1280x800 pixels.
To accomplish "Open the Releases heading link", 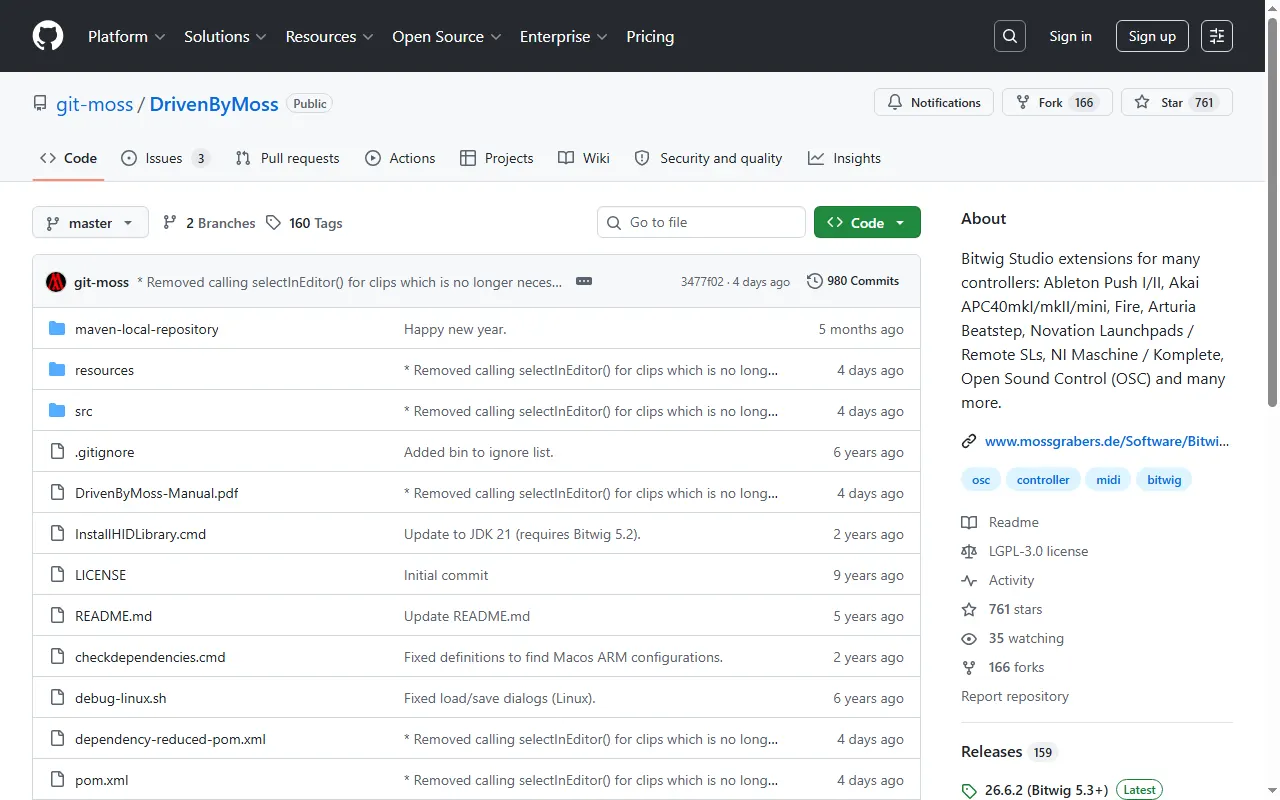I will (x=1009, y=752).
